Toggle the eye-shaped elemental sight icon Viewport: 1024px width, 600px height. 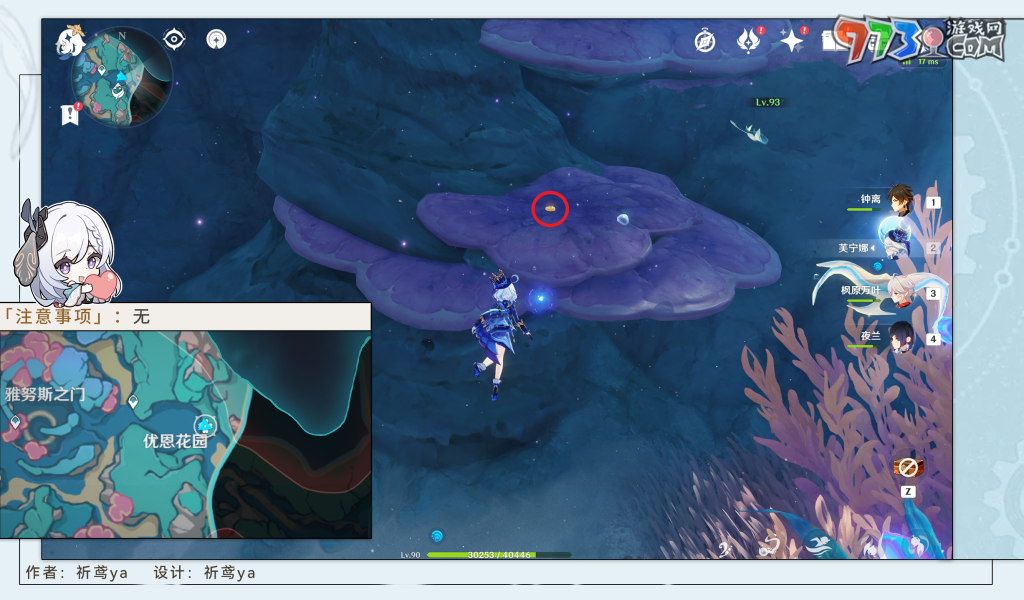click(175, 40)
